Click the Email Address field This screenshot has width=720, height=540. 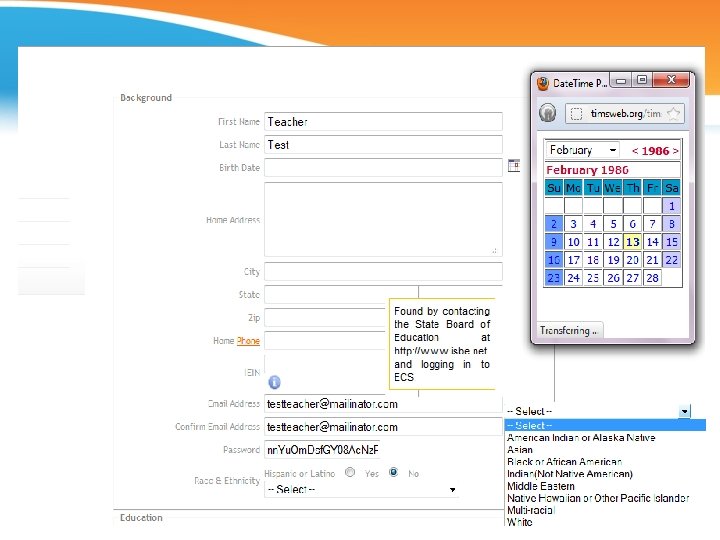pyautogui.click(x=383, y=404)
